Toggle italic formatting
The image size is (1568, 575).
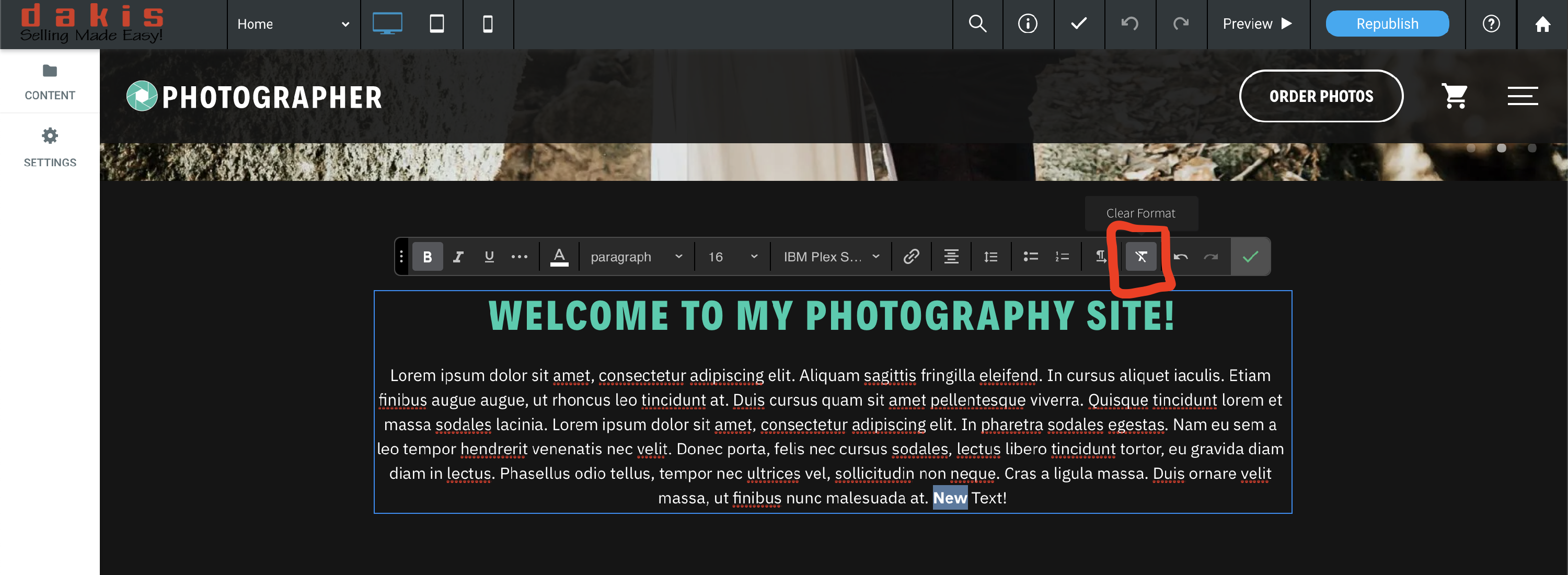tap(458, 257)
